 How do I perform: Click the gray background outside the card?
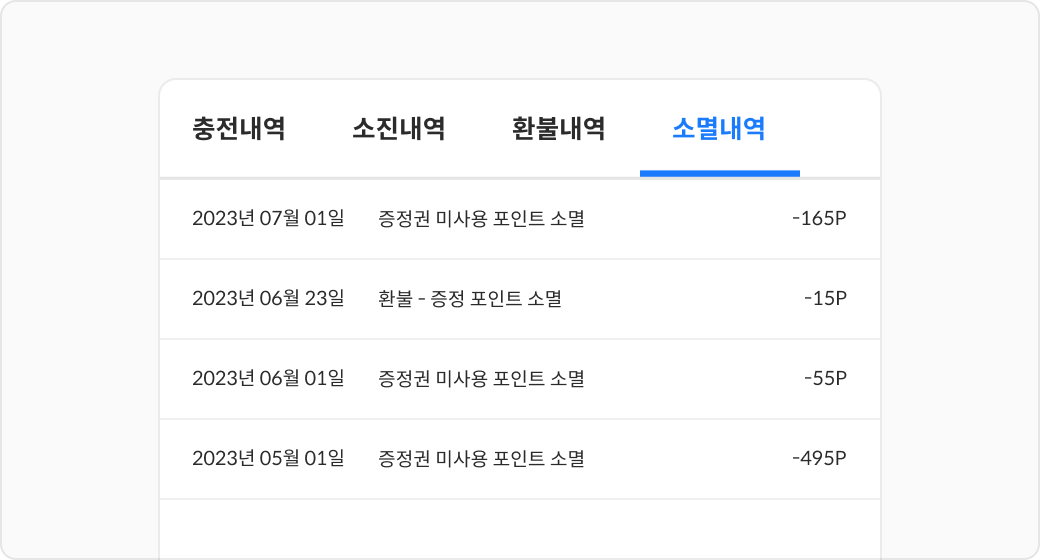click(80, 300)
